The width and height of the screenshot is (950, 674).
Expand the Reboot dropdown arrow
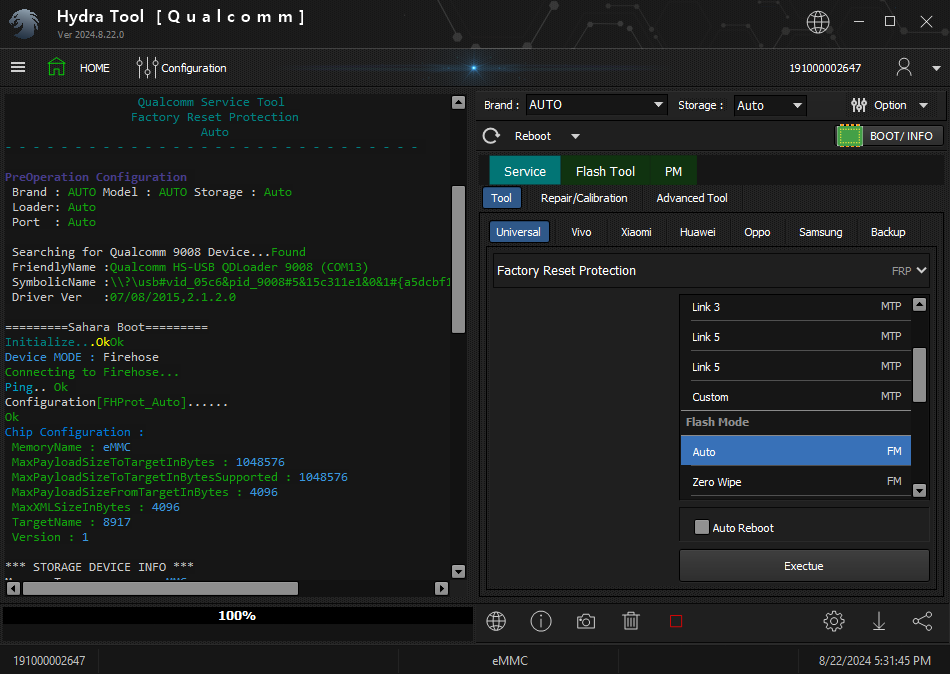pyautogui.click(x=576, y=136)
